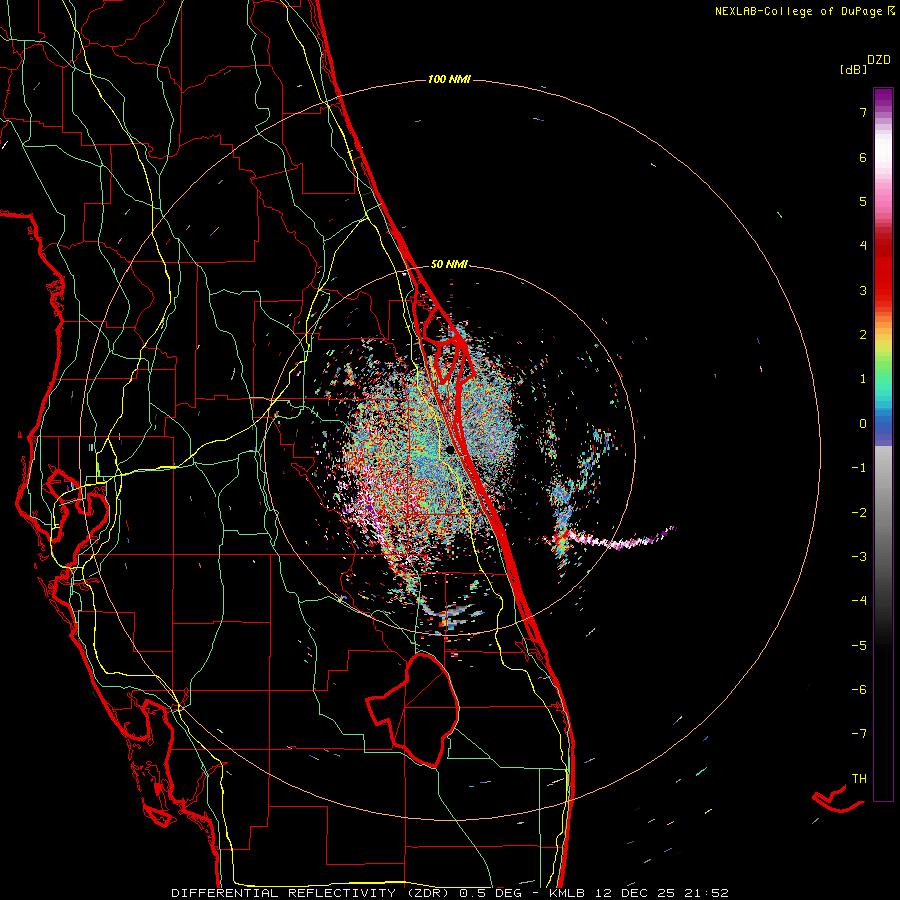The width and height of the screenshot is (900, 900).
Task: Click the 1 dB scale value
Action: pyautogui.click(x=863, y=379)
